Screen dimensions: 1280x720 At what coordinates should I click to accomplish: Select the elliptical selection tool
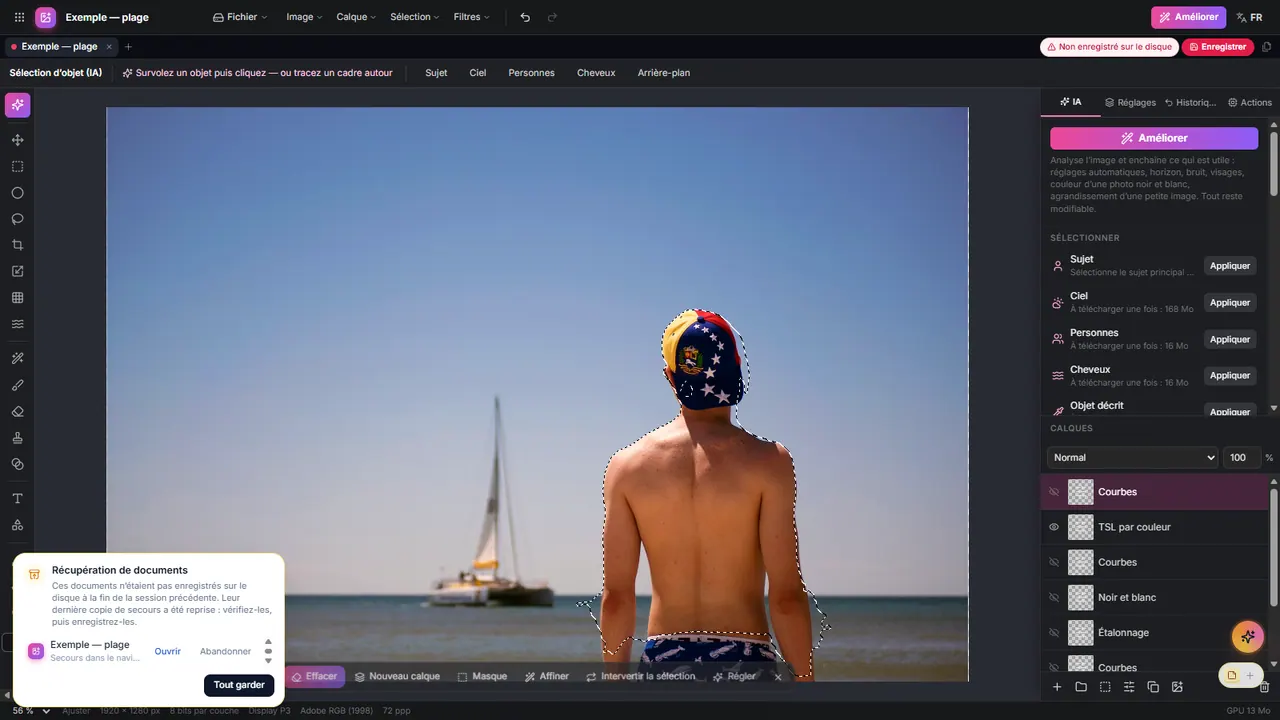click(18, 193)
